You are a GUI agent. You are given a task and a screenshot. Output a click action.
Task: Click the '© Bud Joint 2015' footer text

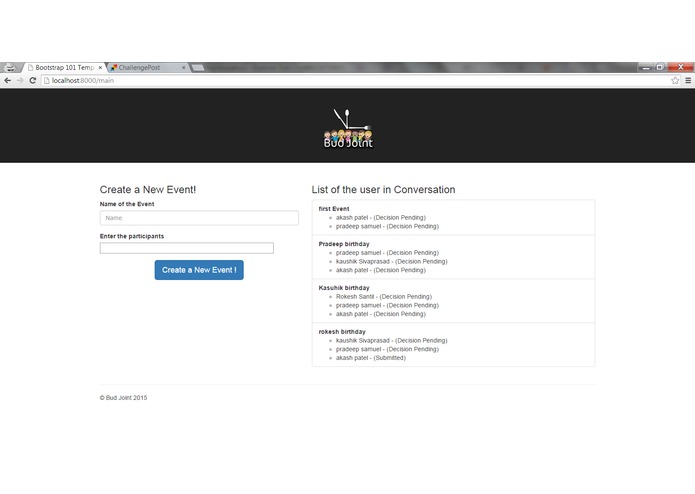click(123, 398)
